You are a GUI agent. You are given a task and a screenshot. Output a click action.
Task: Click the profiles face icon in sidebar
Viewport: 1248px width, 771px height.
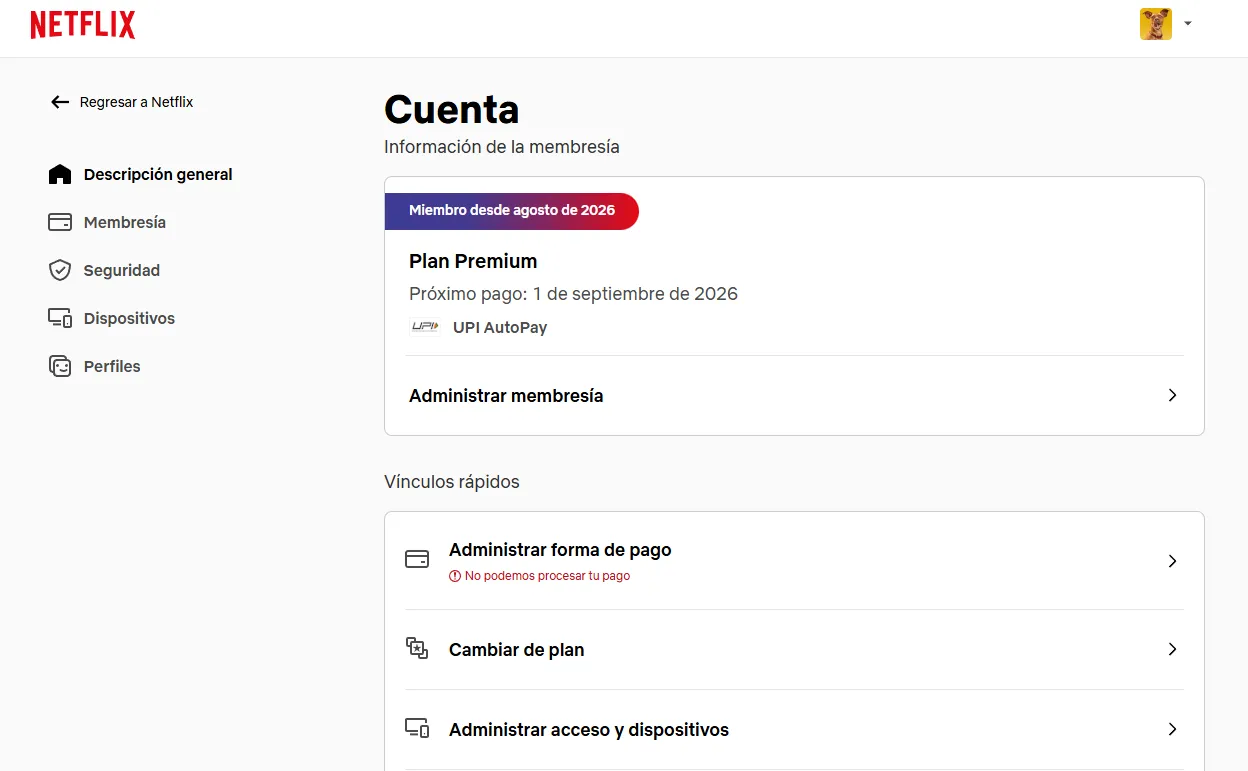tap(60, 366)
